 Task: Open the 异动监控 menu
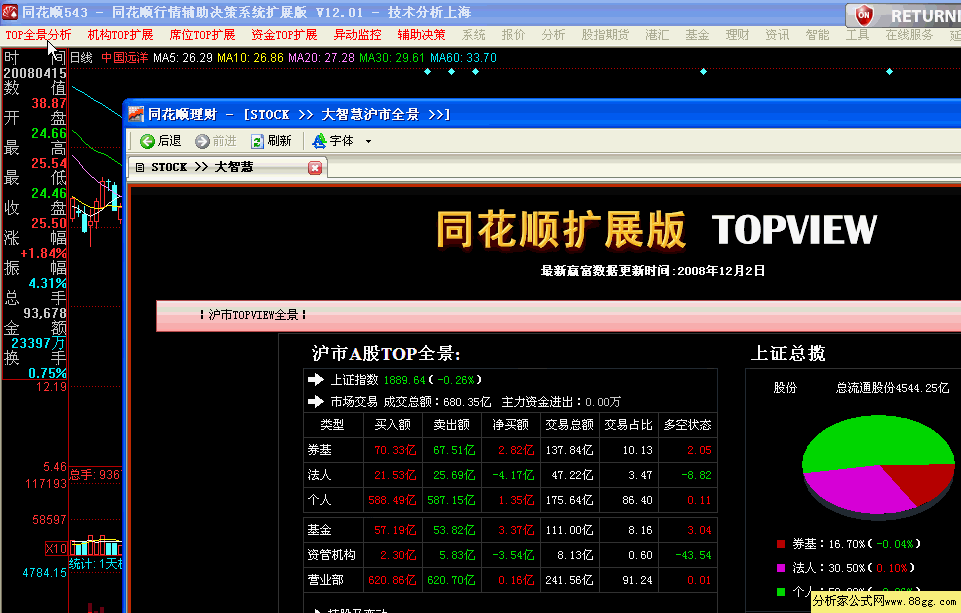click(357, 35)
